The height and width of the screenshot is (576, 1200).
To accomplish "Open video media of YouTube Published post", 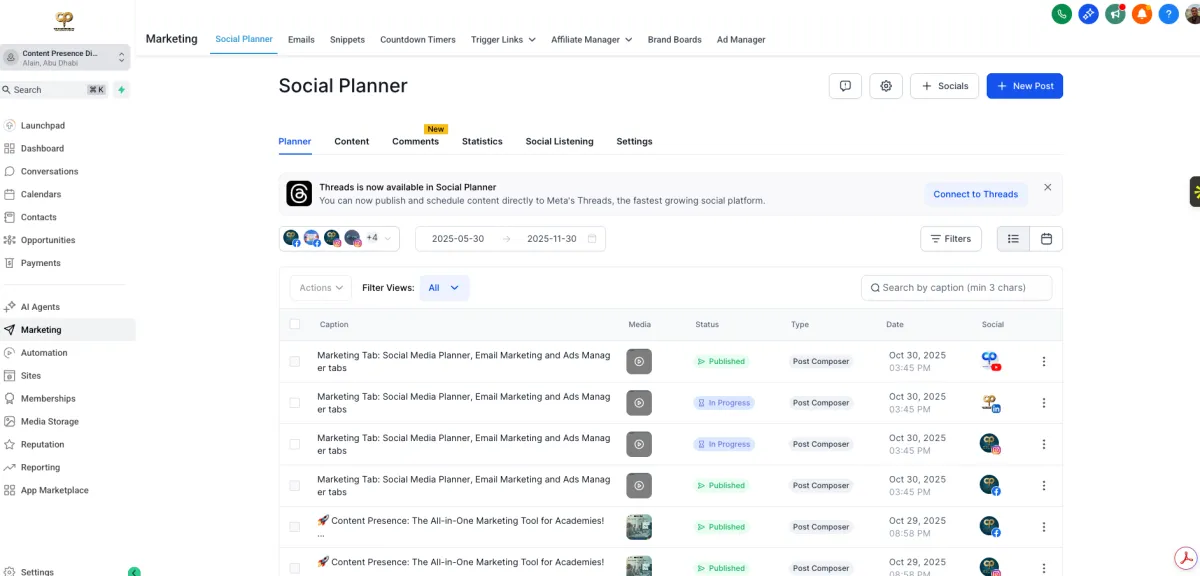I will (639, 361).
